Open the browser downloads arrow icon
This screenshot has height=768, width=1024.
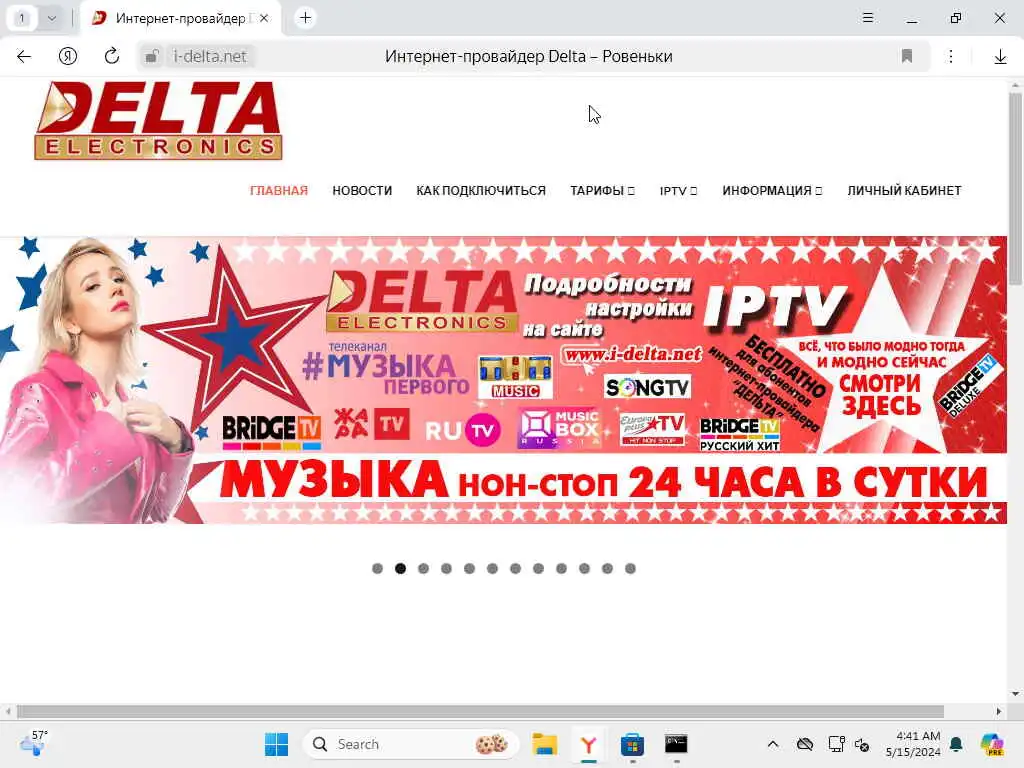(x=1000, y=57)
